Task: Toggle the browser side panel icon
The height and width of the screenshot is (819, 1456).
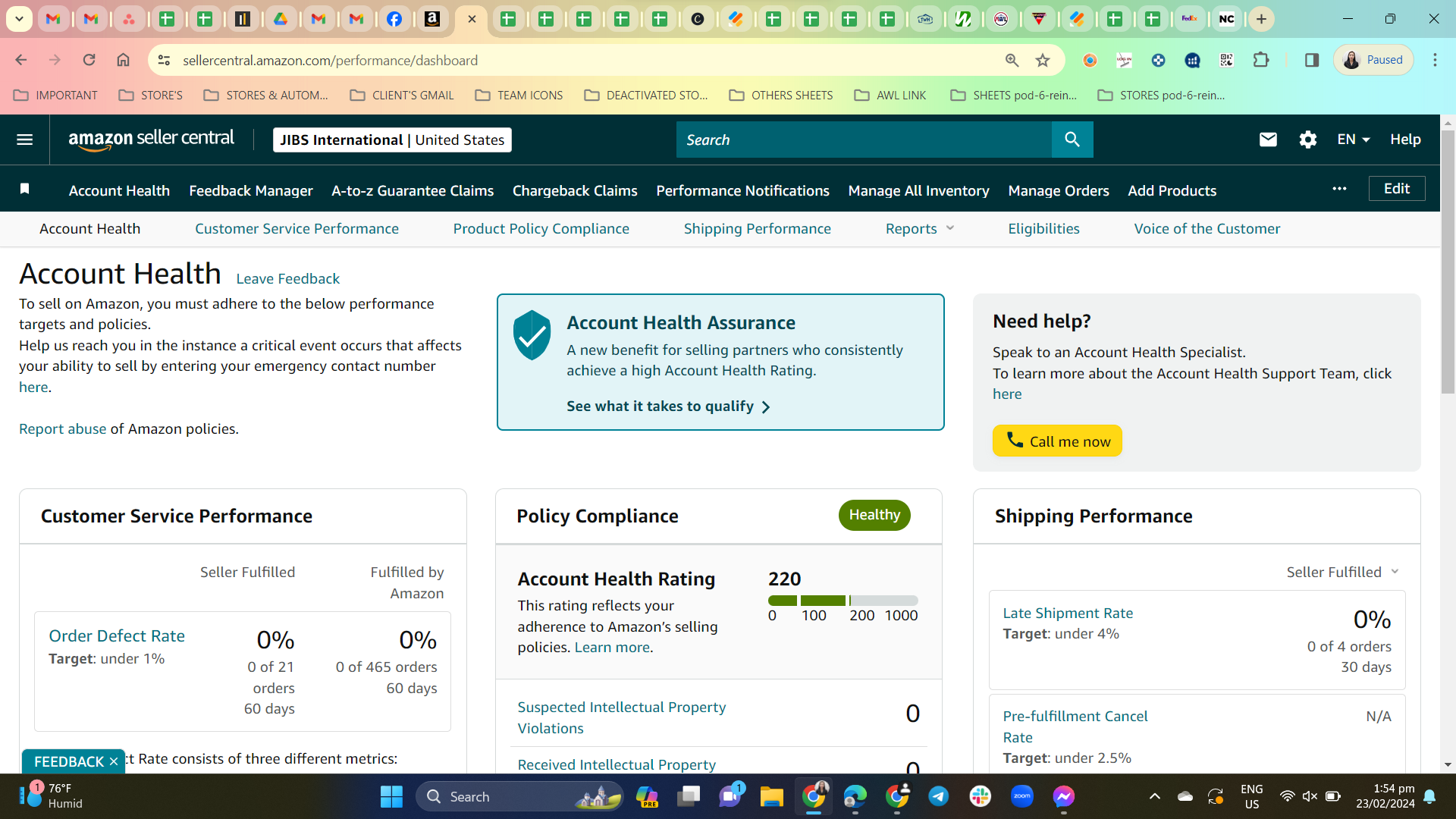Action: 1311,60
